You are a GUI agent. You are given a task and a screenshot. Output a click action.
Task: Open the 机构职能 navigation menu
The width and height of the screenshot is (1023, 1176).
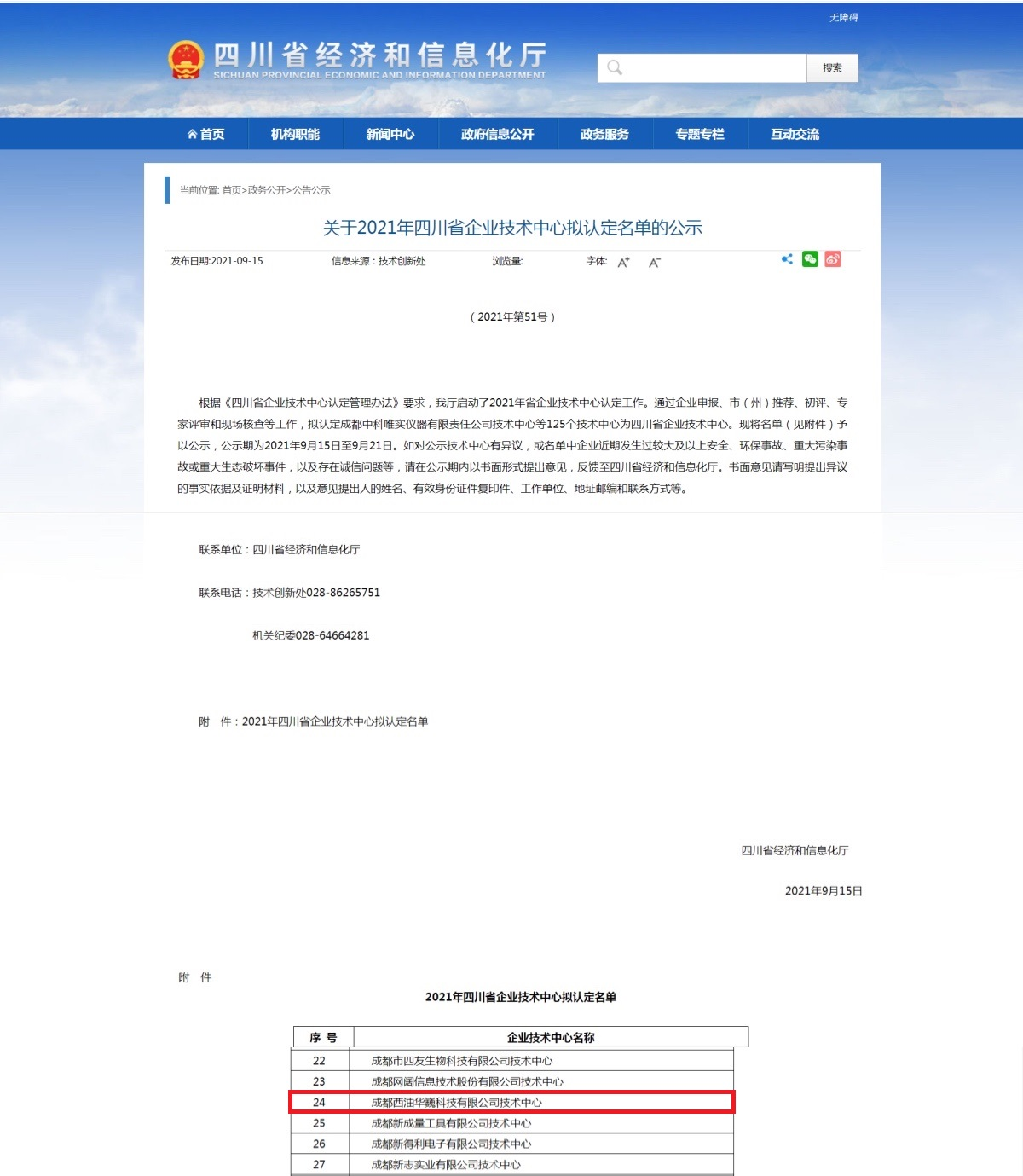point(295,134)
